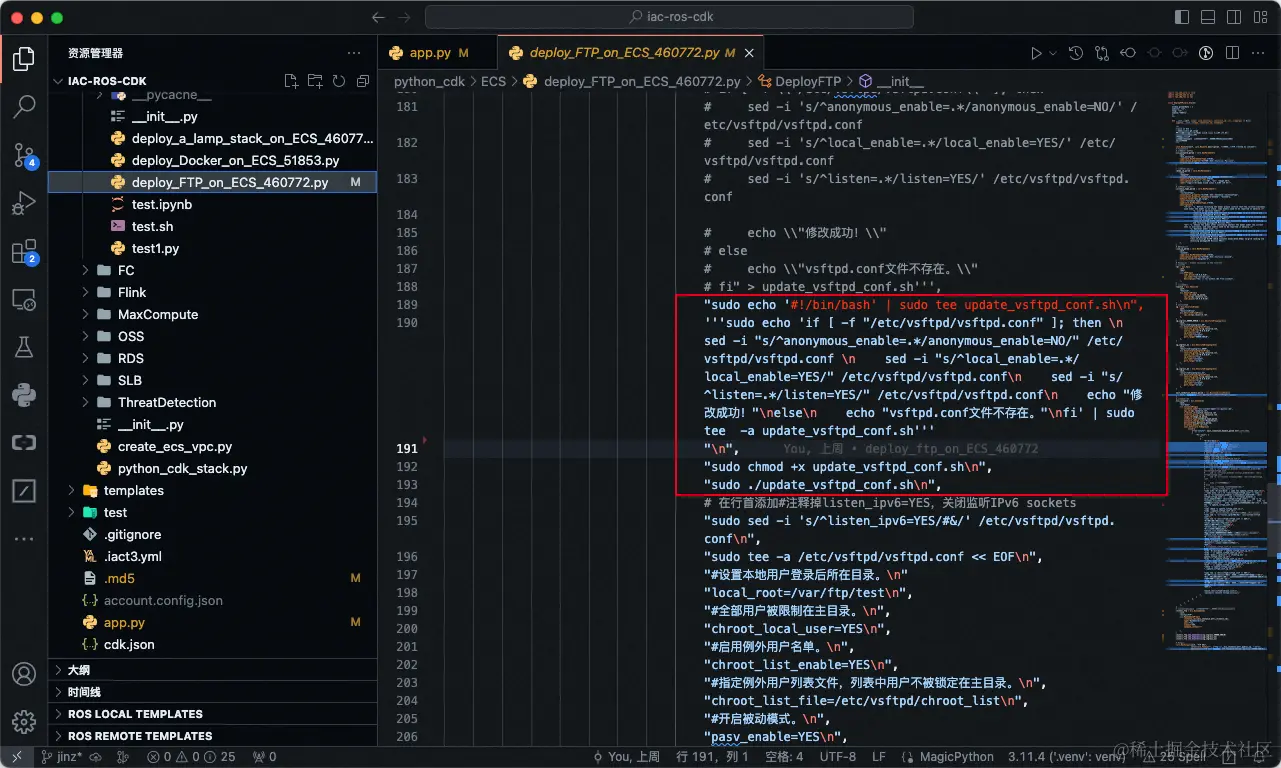The height and width of the screenshot is (768, 1281).
Task: Click python_cdk in the breadcrumb
Action: point(429,81)
